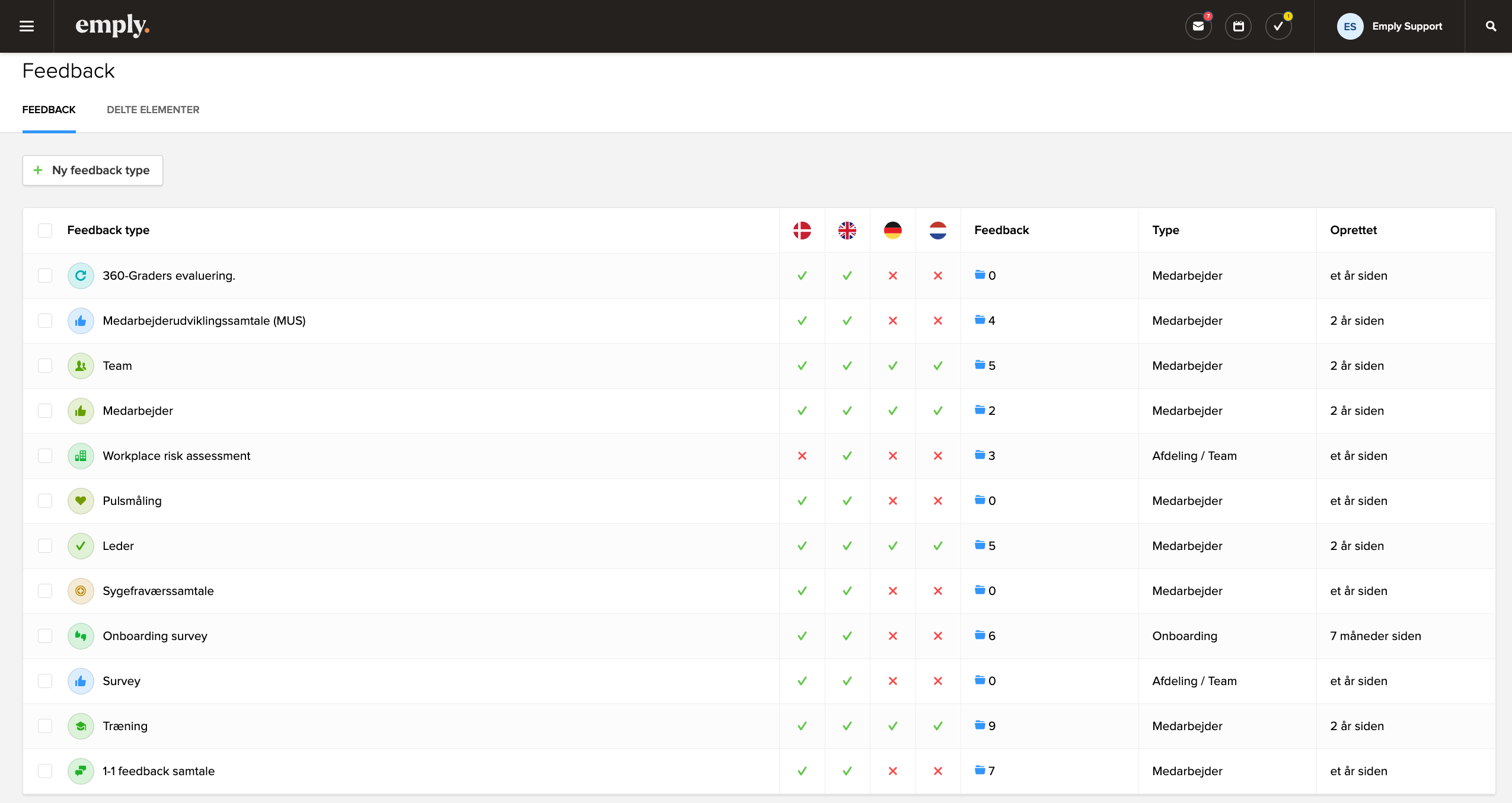Click the Ny feedback type button
The width and height of the screenshot is (1512, 803).
pyautogui.click(x=92, y=170)
